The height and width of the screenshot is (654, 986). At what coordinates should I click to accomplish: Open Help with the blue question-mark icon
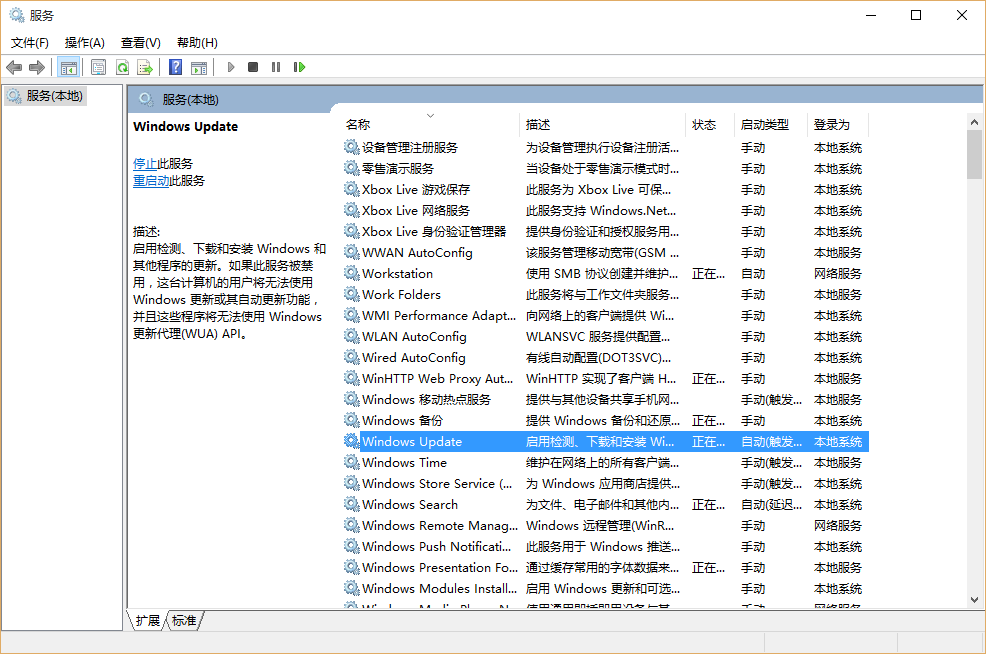coord(175,67)
